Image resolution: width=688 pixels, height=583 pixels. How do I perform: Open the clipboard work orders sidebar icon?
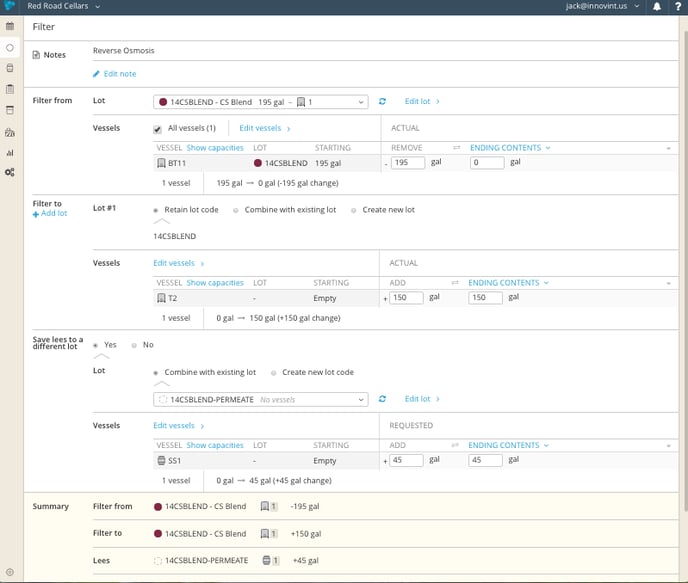(x=10, y=89)
